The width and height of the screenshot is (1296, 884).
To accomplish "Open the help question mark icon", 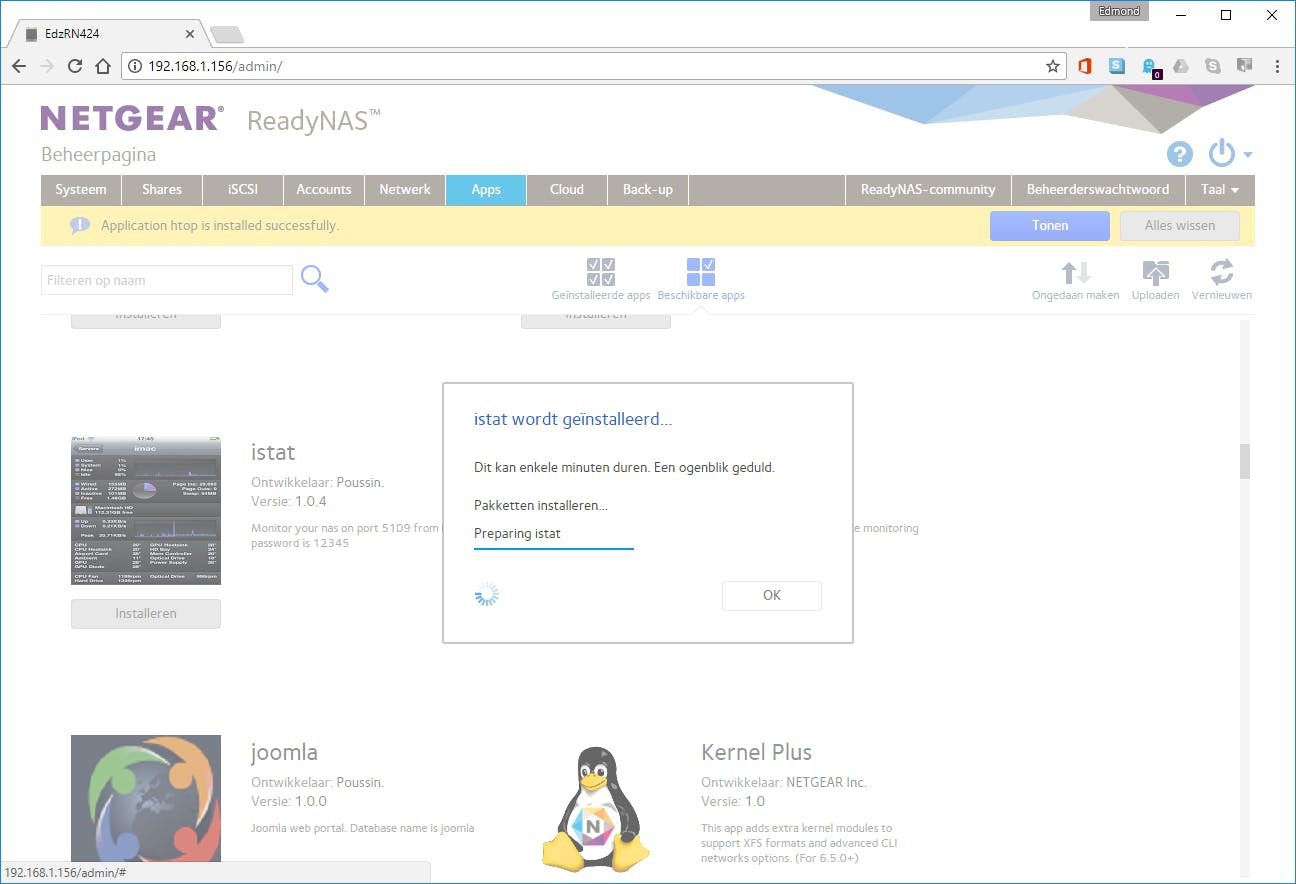I will pos(1180,154).
